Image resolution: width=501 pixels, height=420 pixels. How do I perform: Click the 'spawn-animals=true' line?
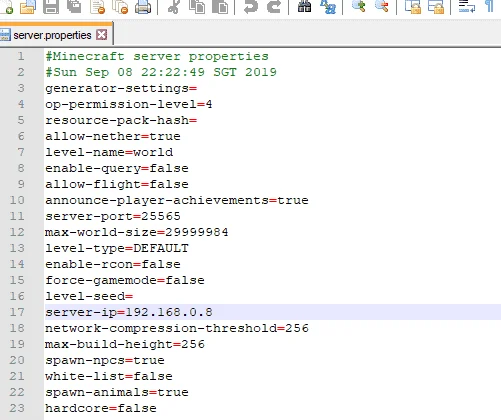[x=117, y=392]
